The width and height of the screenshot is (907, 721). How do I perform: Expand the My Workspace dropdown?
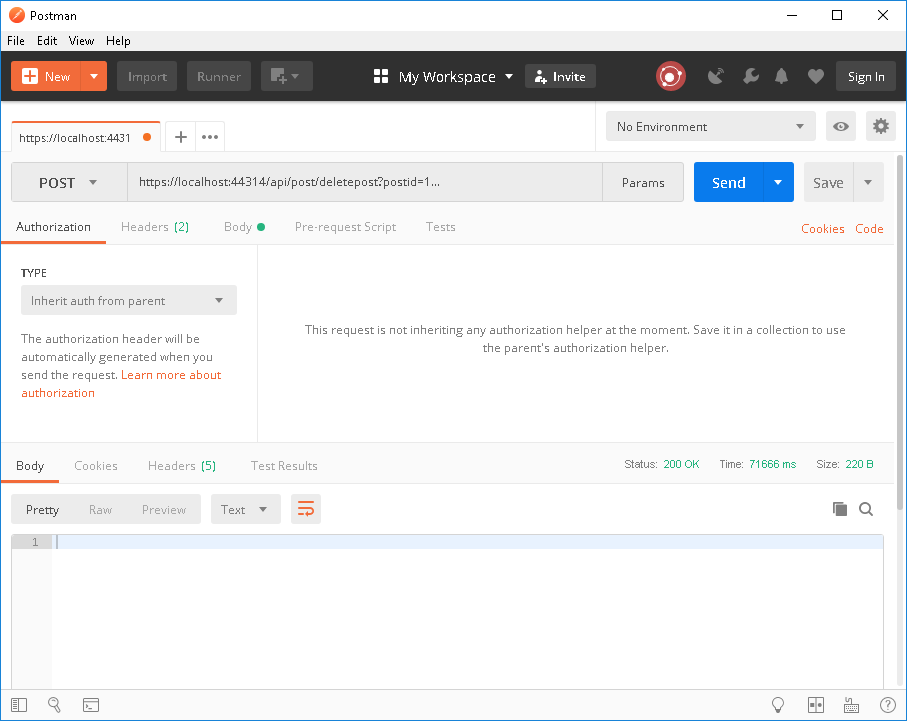[x=455, y=76]
